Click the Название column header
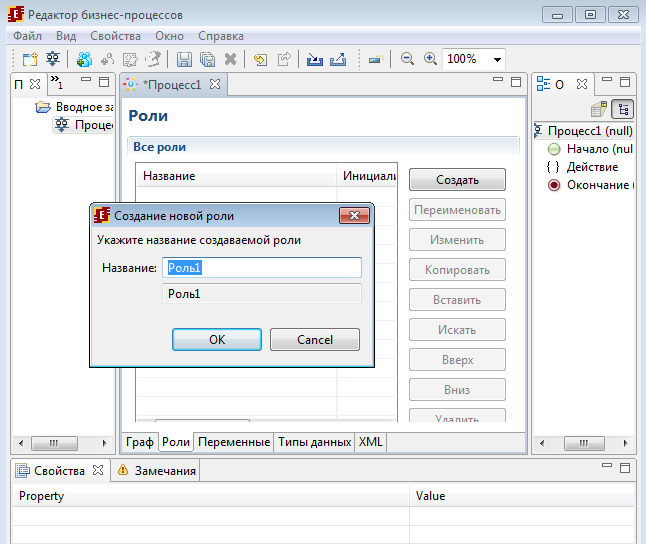The width and height of the screenshot is (646, 544). [x=236, y=176]
